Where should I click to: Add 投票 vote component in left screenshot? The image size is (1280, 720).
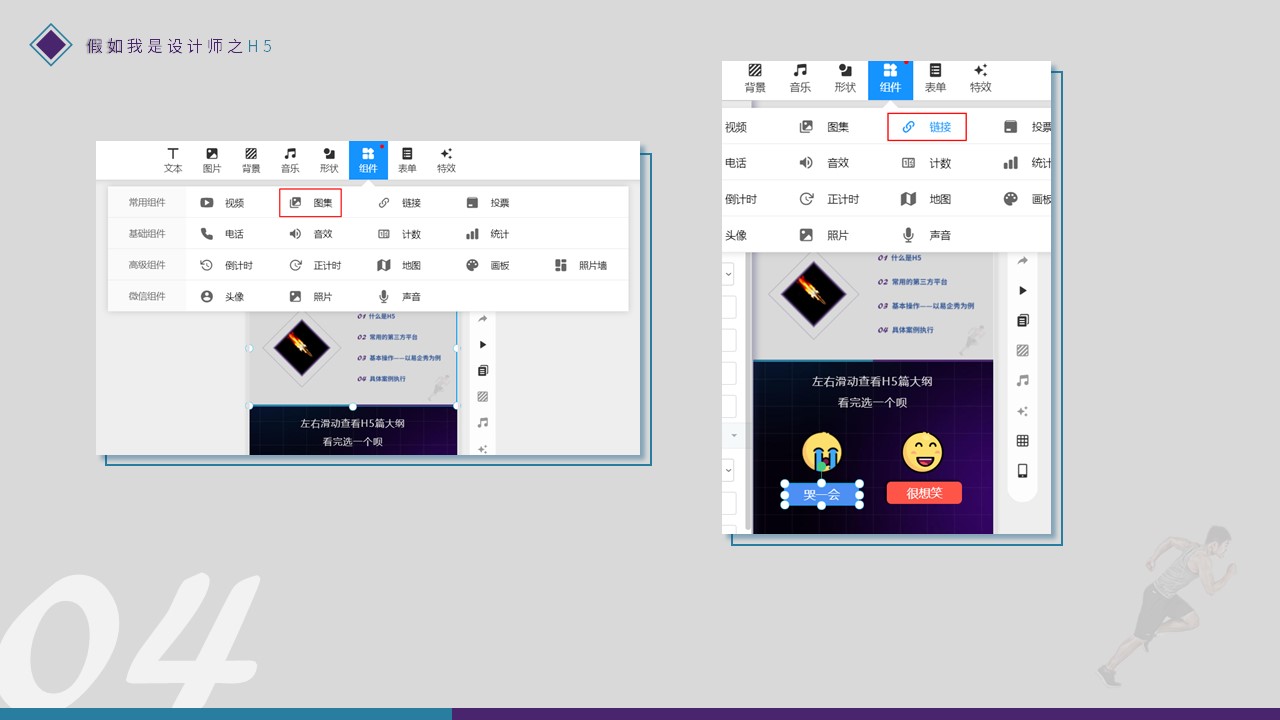click(488, 203)
